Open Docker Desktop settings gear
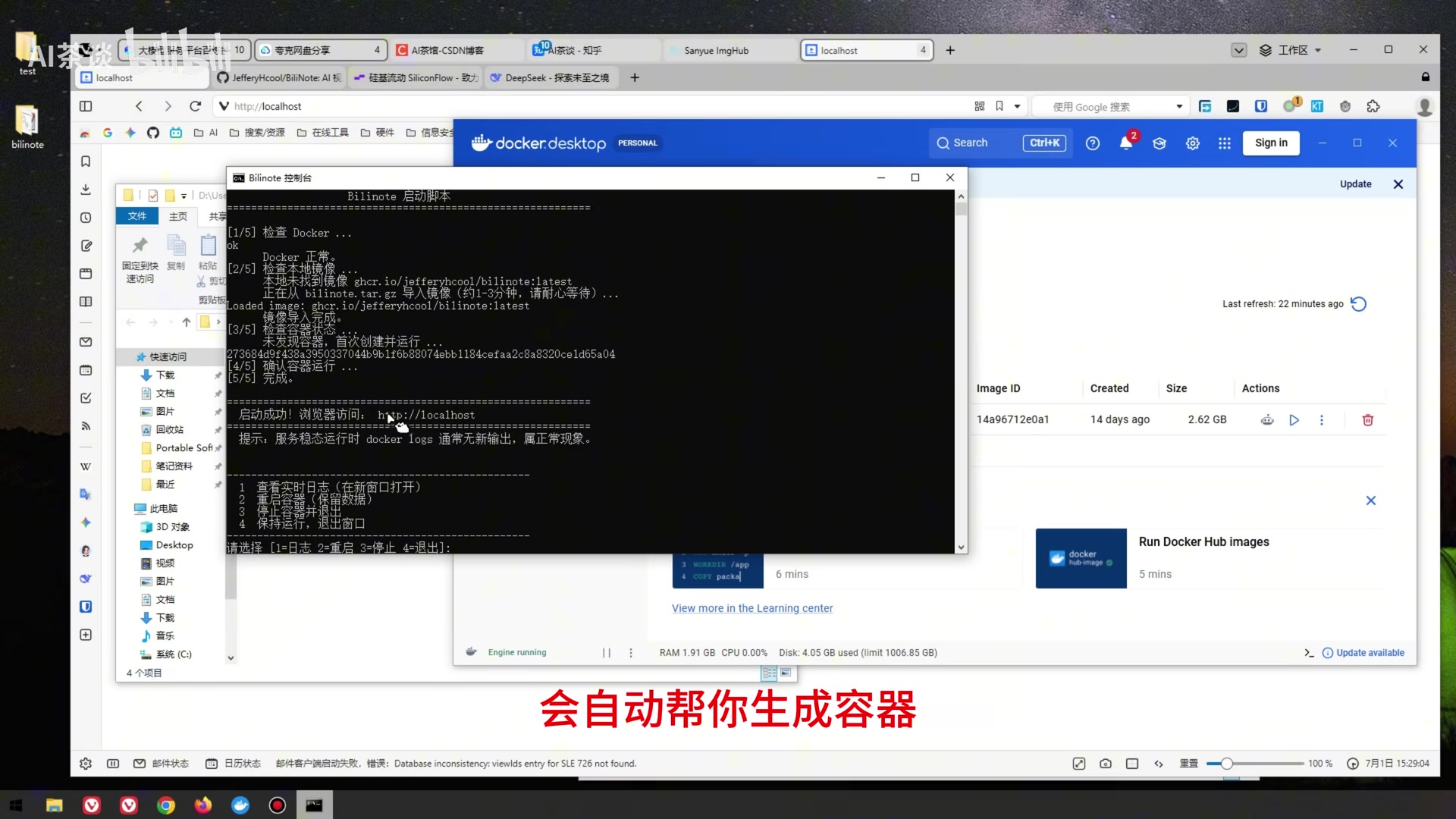Image resolution: width=1456 pixels, height=819 pixels. (1193, 143)
